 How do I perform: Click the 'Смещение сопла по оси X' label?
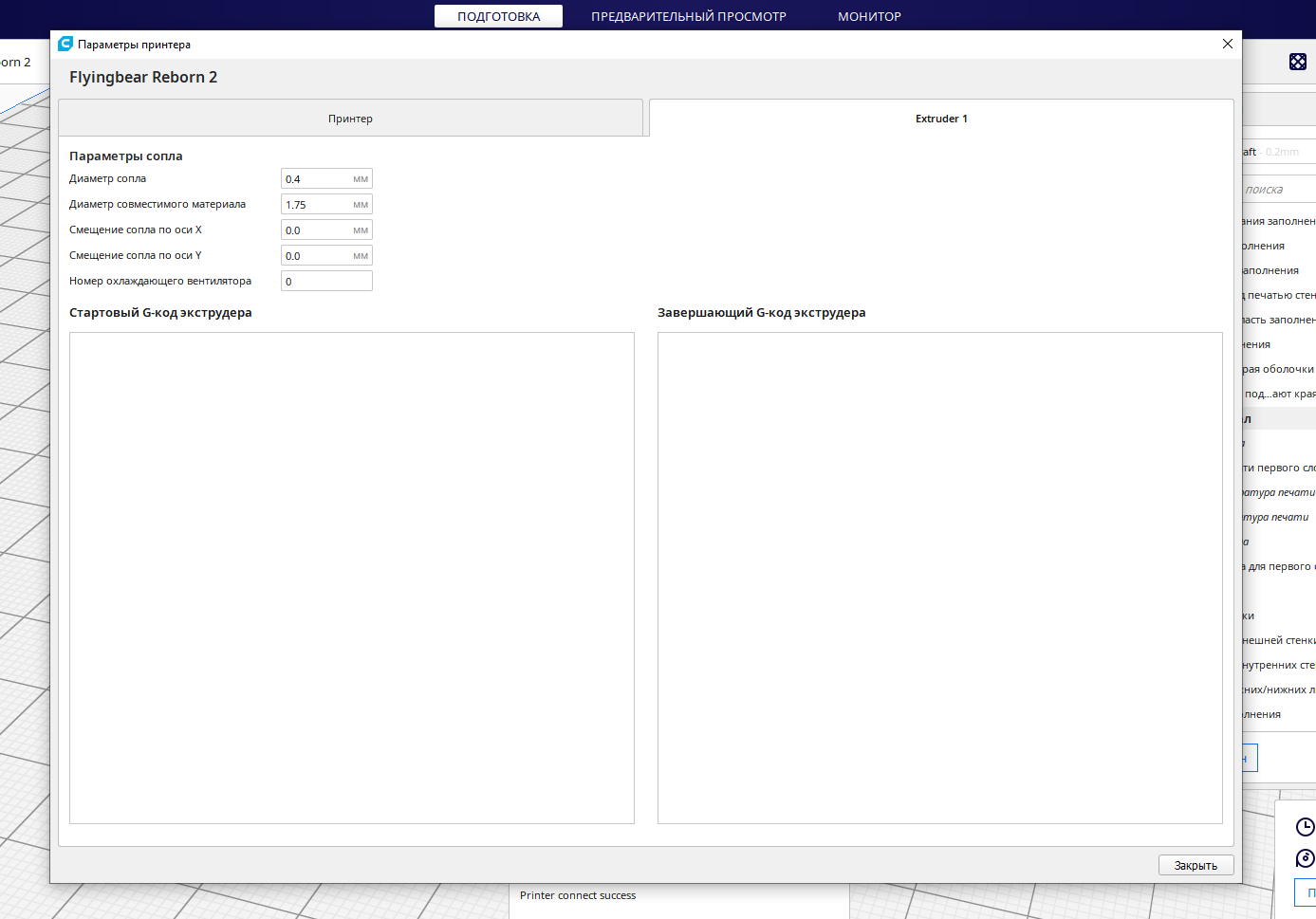(136, 230)
